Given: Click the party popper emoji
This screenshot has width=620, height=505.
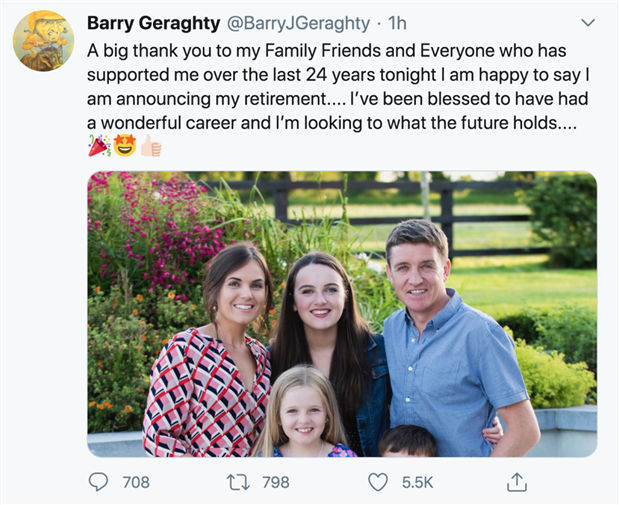Looking at the screenshot, I should tap(99, 147).
